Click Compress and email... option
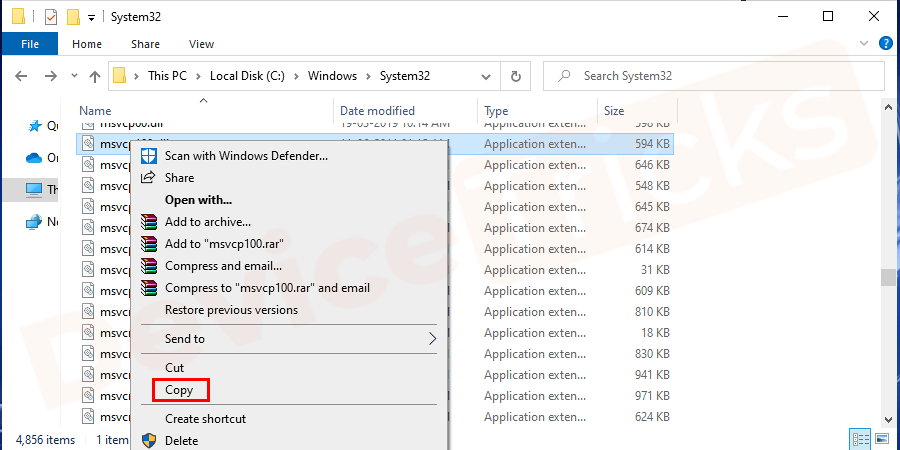900x450 pixels. tap(223, 266)
